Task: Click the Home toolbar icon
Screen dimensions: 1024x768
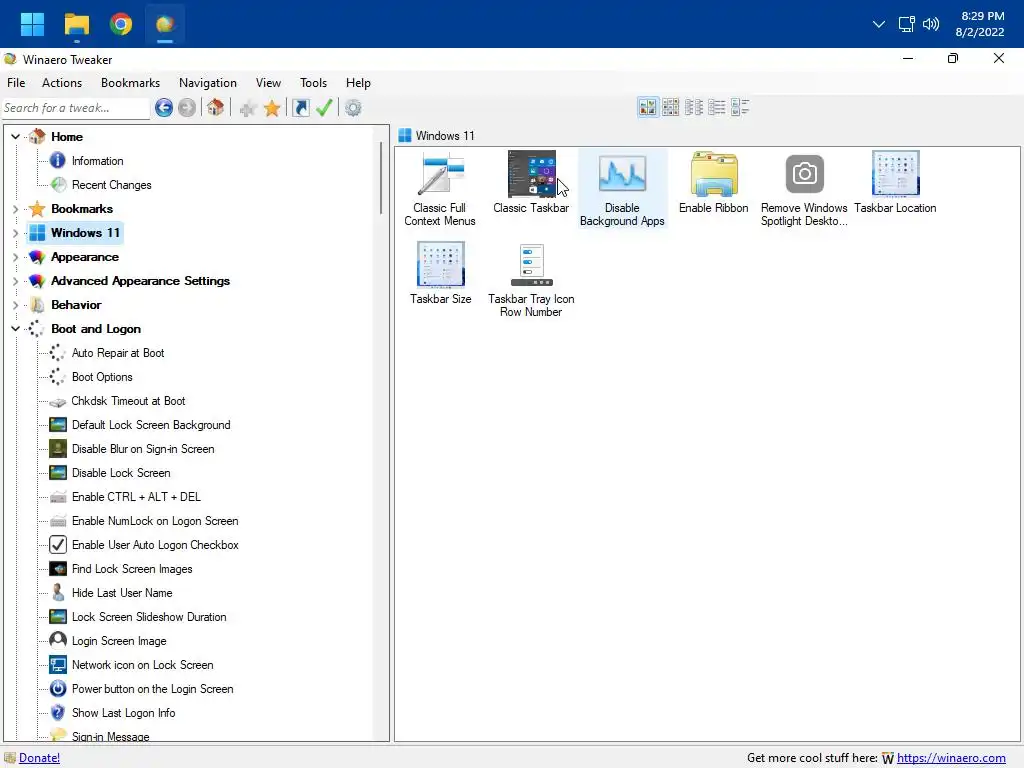Action: [x=216, y=108]
